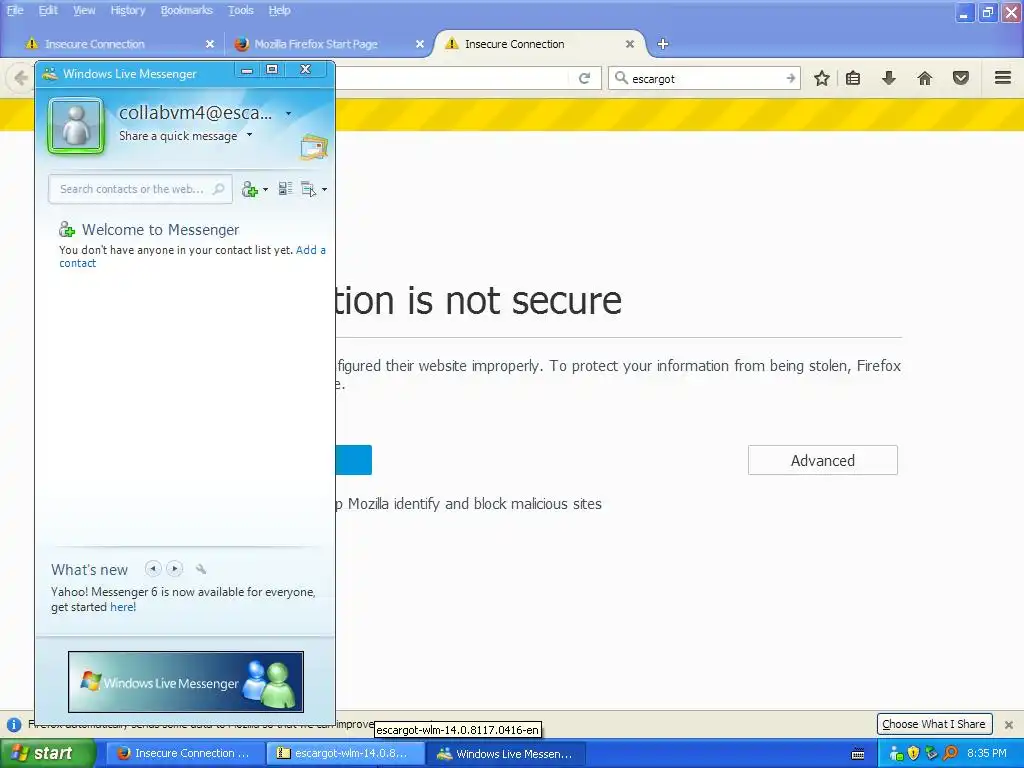Show next What's new item

[174, 569]
